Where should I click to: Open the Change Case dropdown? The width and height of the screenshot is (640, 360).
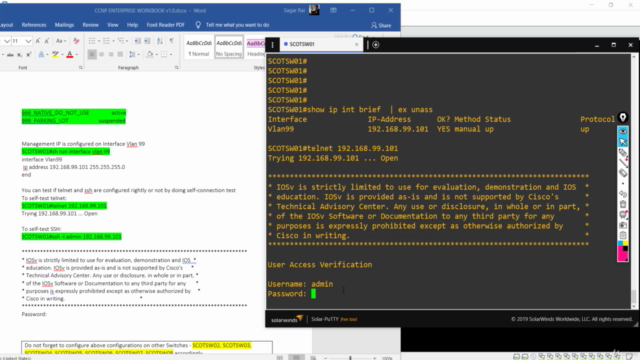pos(61,41)
